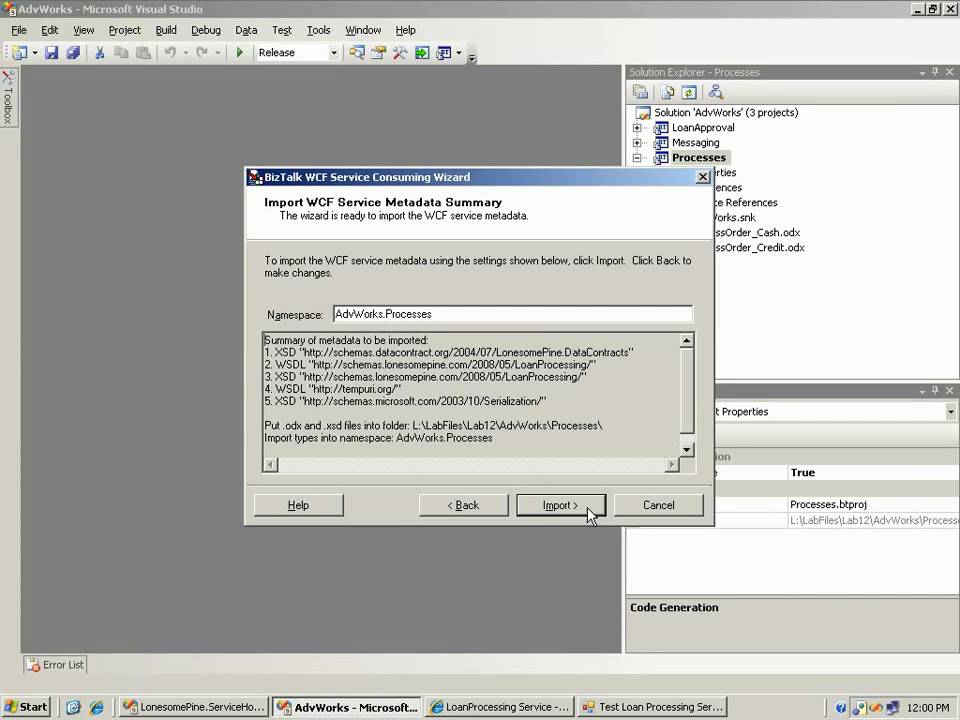960x720 pixels.
Task: Open toolbar options overflow arrow
Action: (x=472, y=58)
